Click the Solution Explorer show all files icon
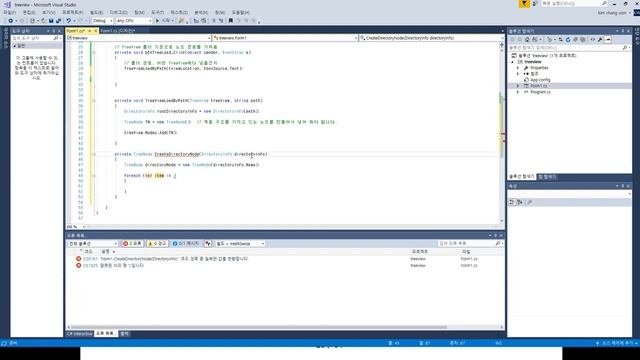 (583, 40)
